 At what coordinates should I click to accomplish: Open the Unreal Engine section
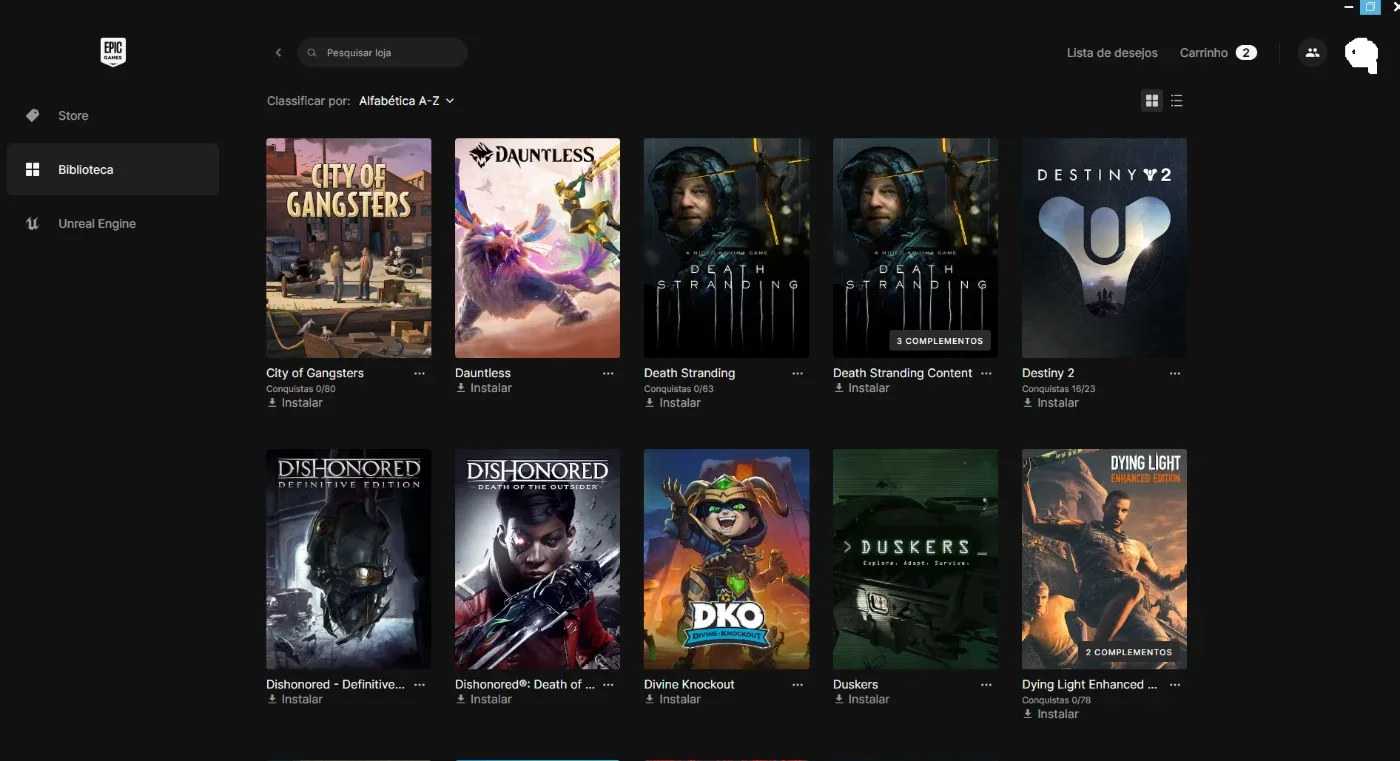(x=113, y=224)
